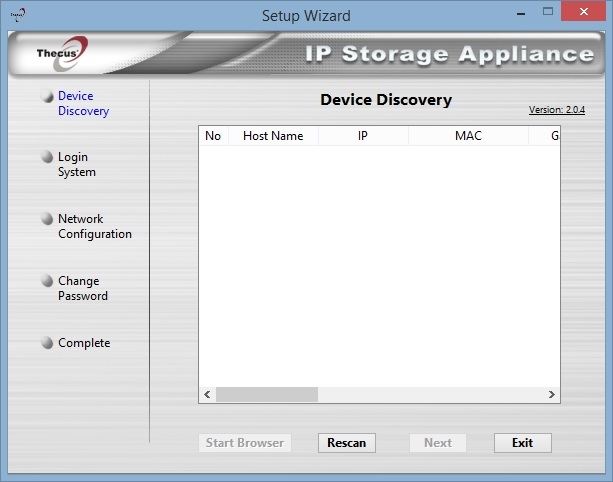Click the horizontal scrollbar left arrow

pos(208,394)
